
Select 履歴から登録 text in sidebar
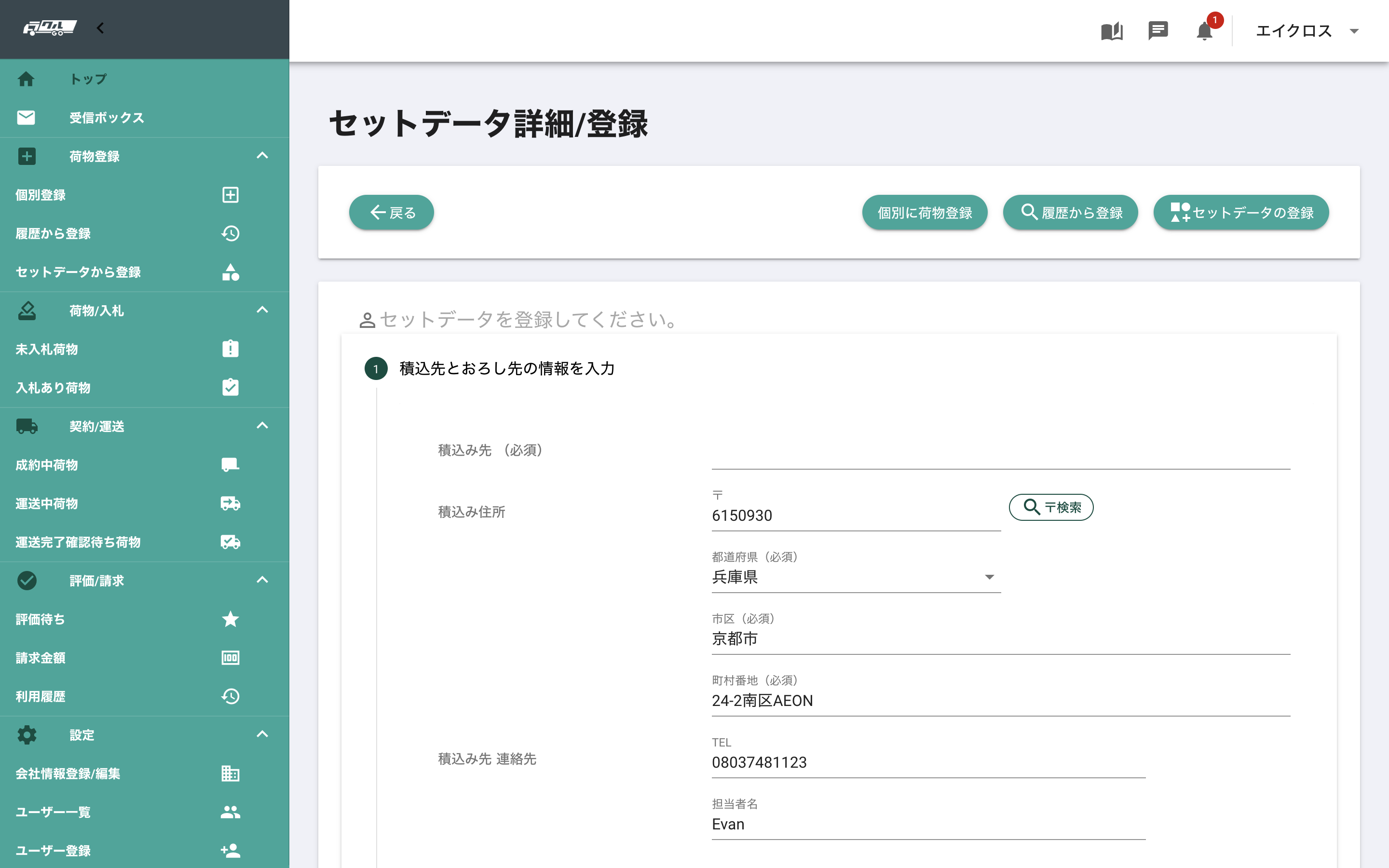pyautogui.click(x=53, y=233)
